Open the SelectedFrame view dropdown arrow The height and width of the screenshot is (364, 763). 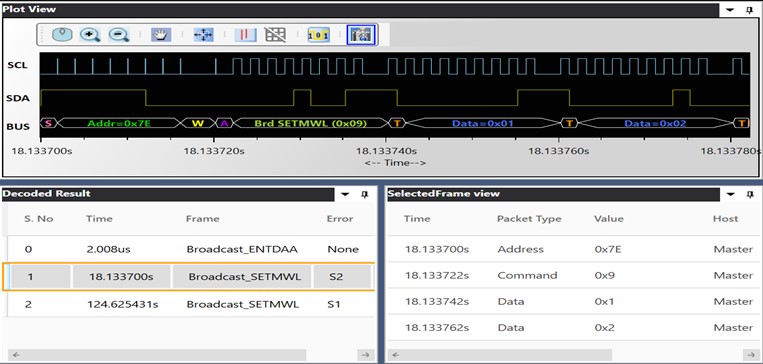pyautogui.click(x=731, y=194)
